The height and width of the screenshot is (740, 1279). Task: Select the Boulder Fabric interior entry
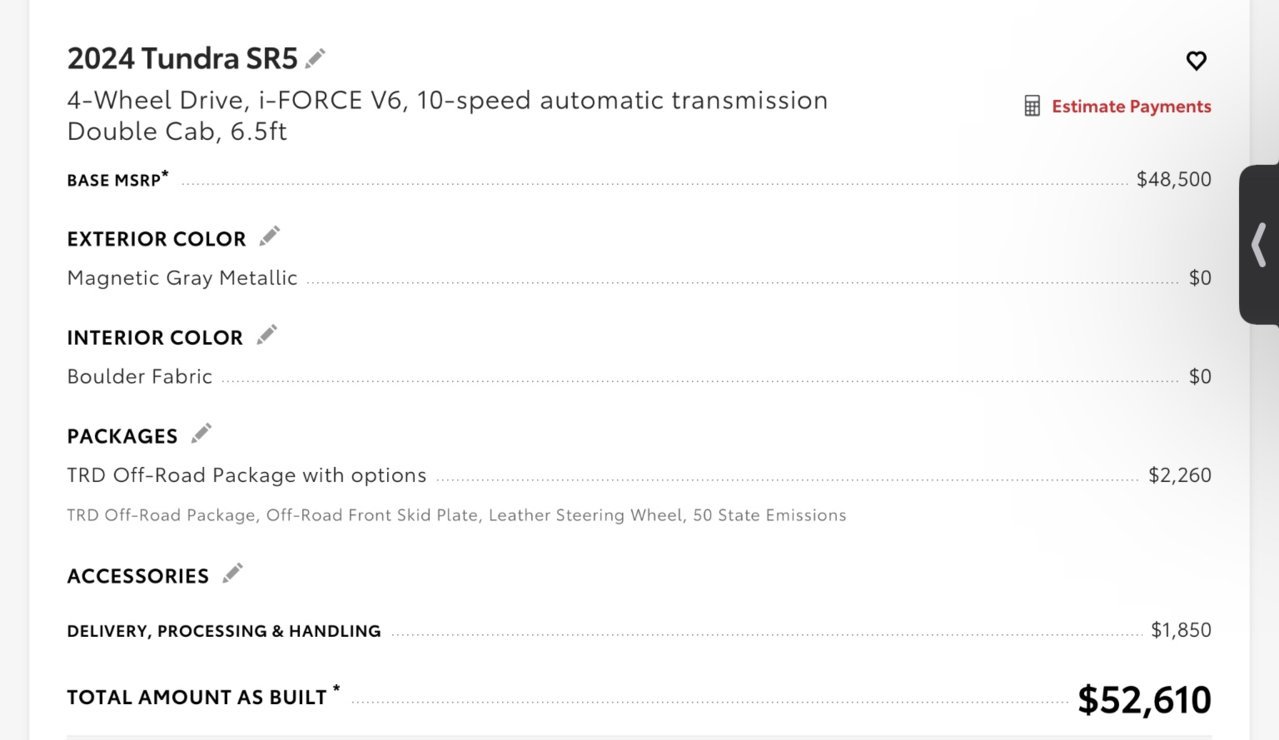pyautogui.click(x=140, y=376)
